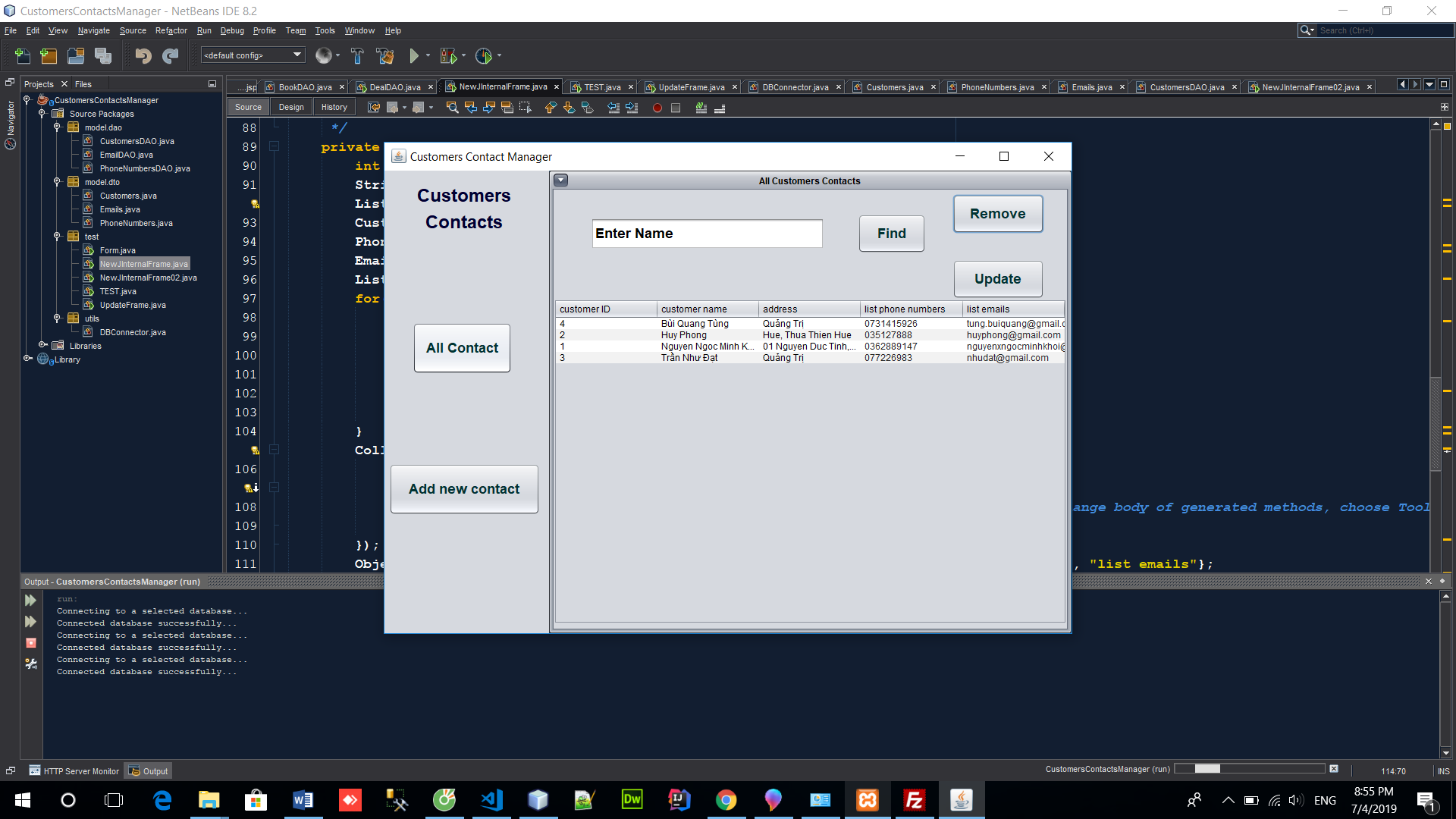The height and width of the screenshot is (819, 1456).
Task: Toggle the Design view button
Action: 291,107
